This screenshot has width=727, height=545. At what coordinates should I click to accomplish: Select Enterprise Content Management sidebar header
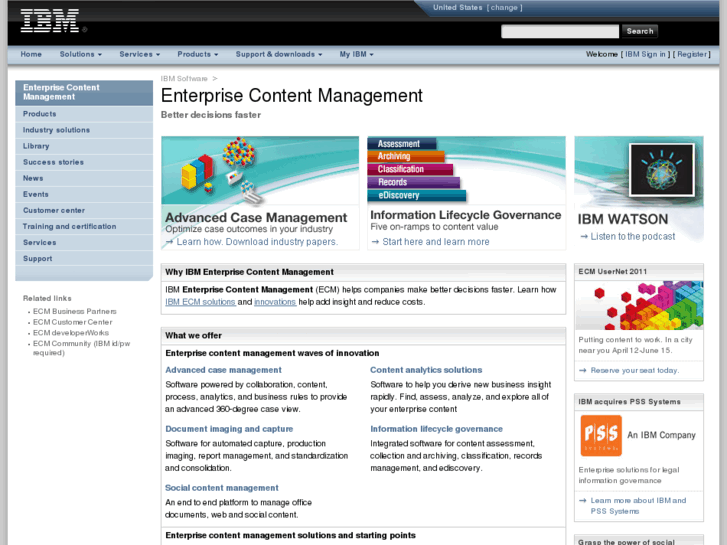click(84, 92)
